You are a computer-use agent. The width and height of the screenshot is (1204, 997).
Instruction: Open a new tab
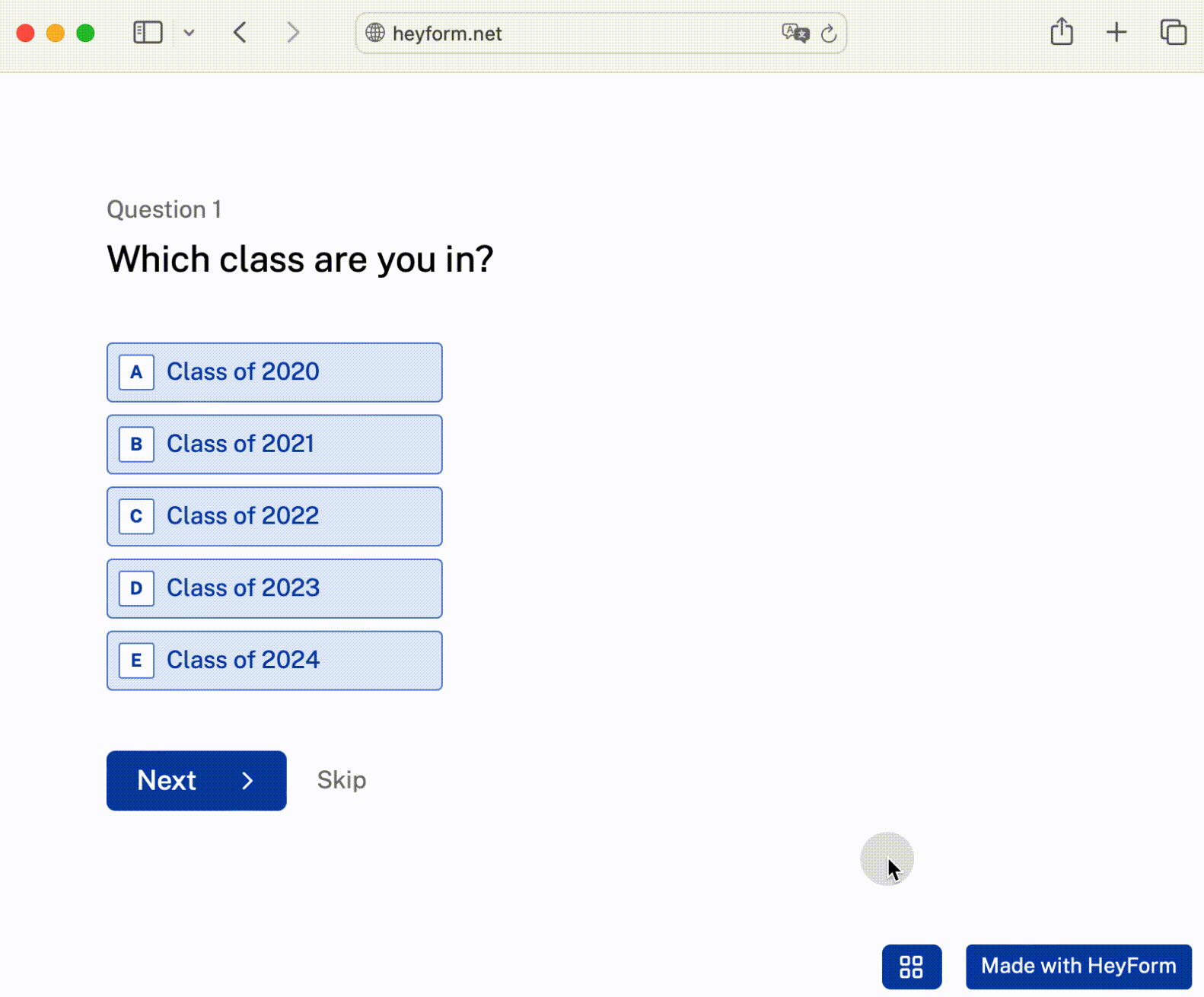pyautogui.click(x=1116, y=32)
